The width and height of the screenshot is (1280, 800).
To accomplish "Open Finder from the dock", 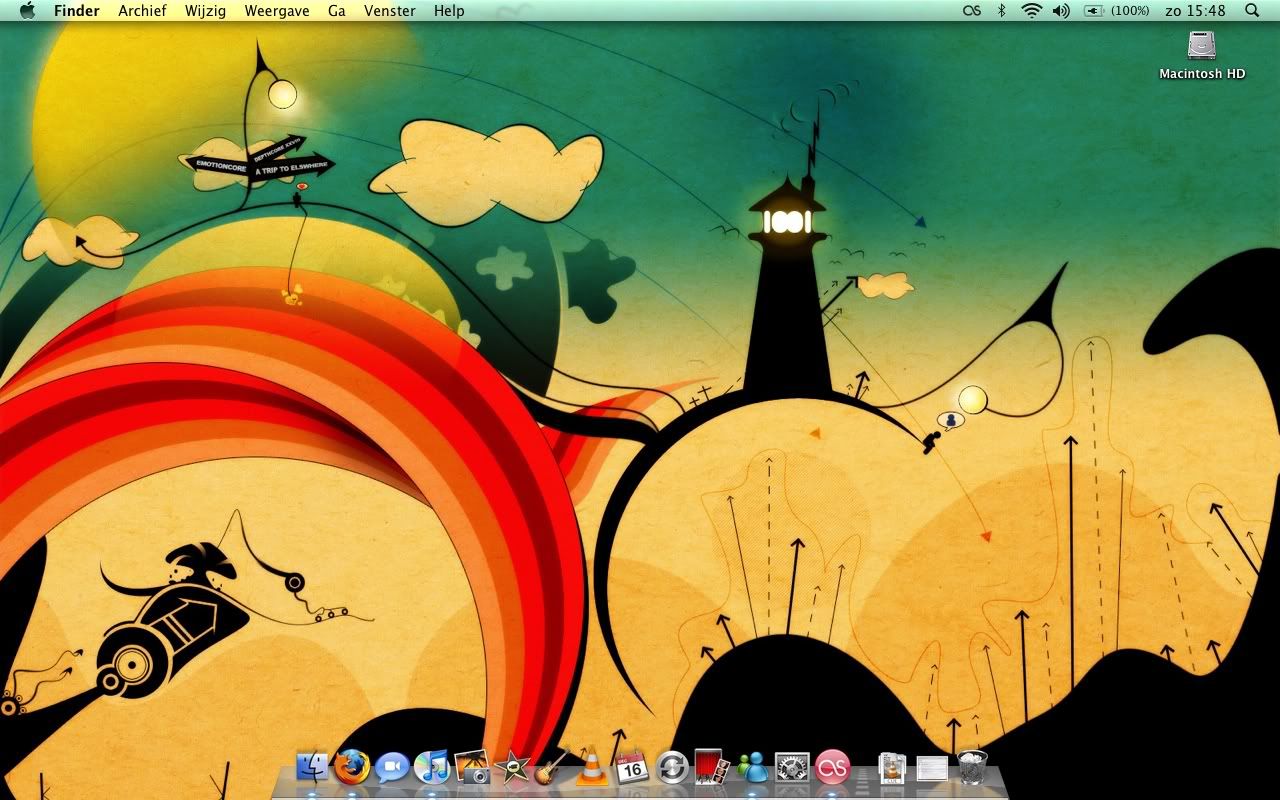I will [312, 767].
